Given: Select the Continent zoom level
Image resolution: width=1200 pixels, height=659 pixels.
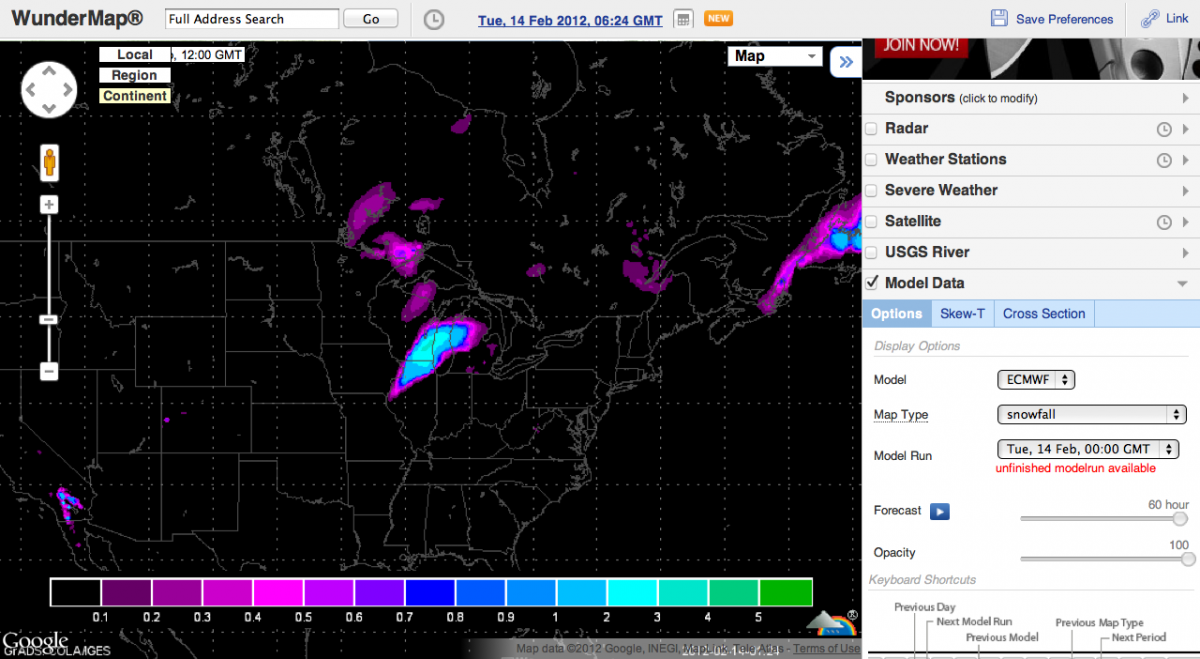Looking at the screenshot, I should (135, 96).
